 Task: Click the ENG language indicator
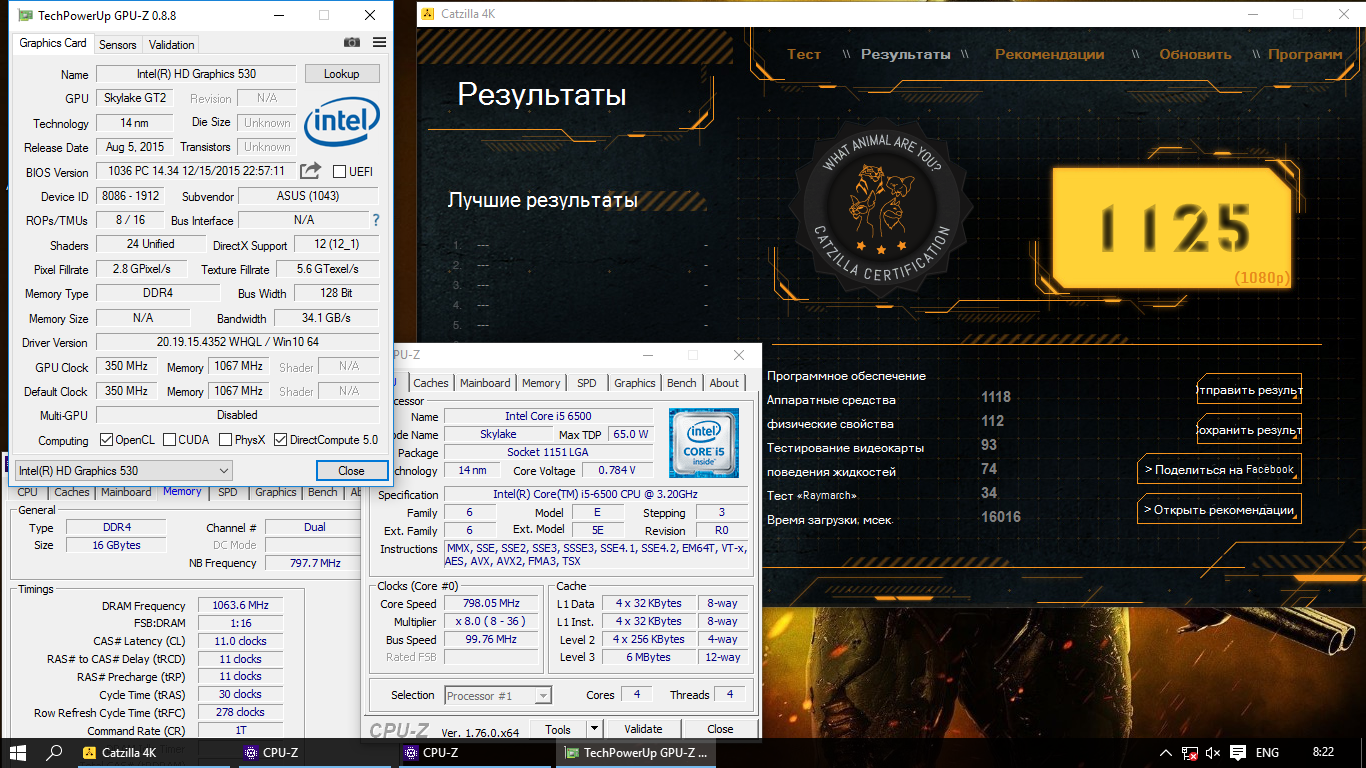(x=1267, y=753)
